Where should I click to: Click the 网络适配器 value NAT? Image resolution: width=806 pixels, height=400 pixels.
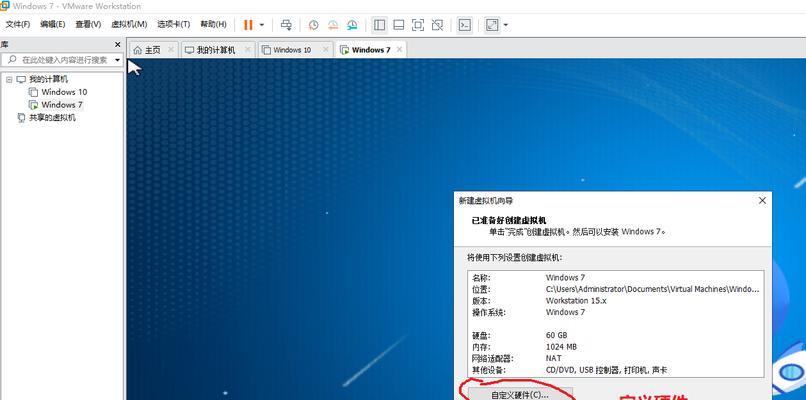(554, 358)
